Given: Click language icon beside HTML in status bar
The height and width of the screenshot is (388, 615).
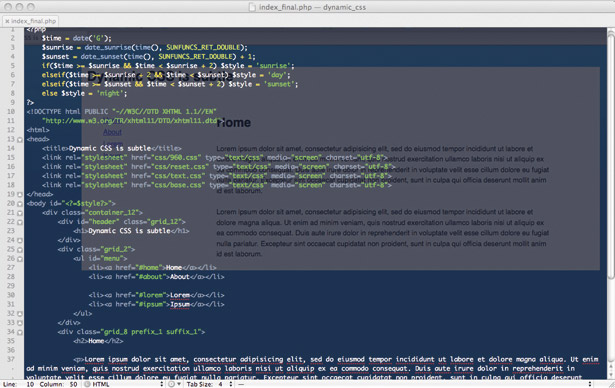Looking at the screenshot, I should [87, 384].
